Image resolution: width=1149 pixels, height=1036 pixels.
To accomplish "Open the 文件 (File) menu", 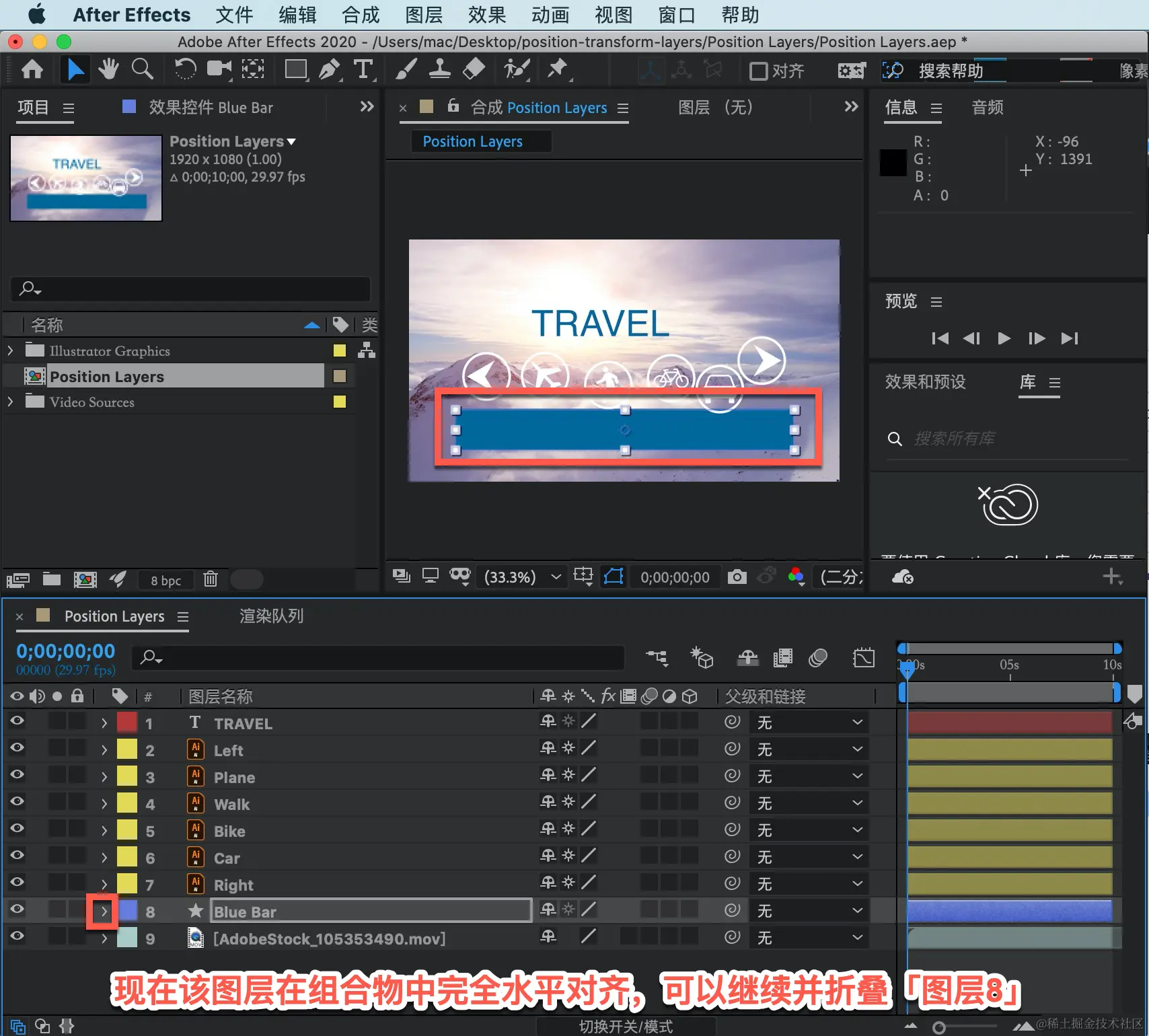I will (x=234, y=15).
